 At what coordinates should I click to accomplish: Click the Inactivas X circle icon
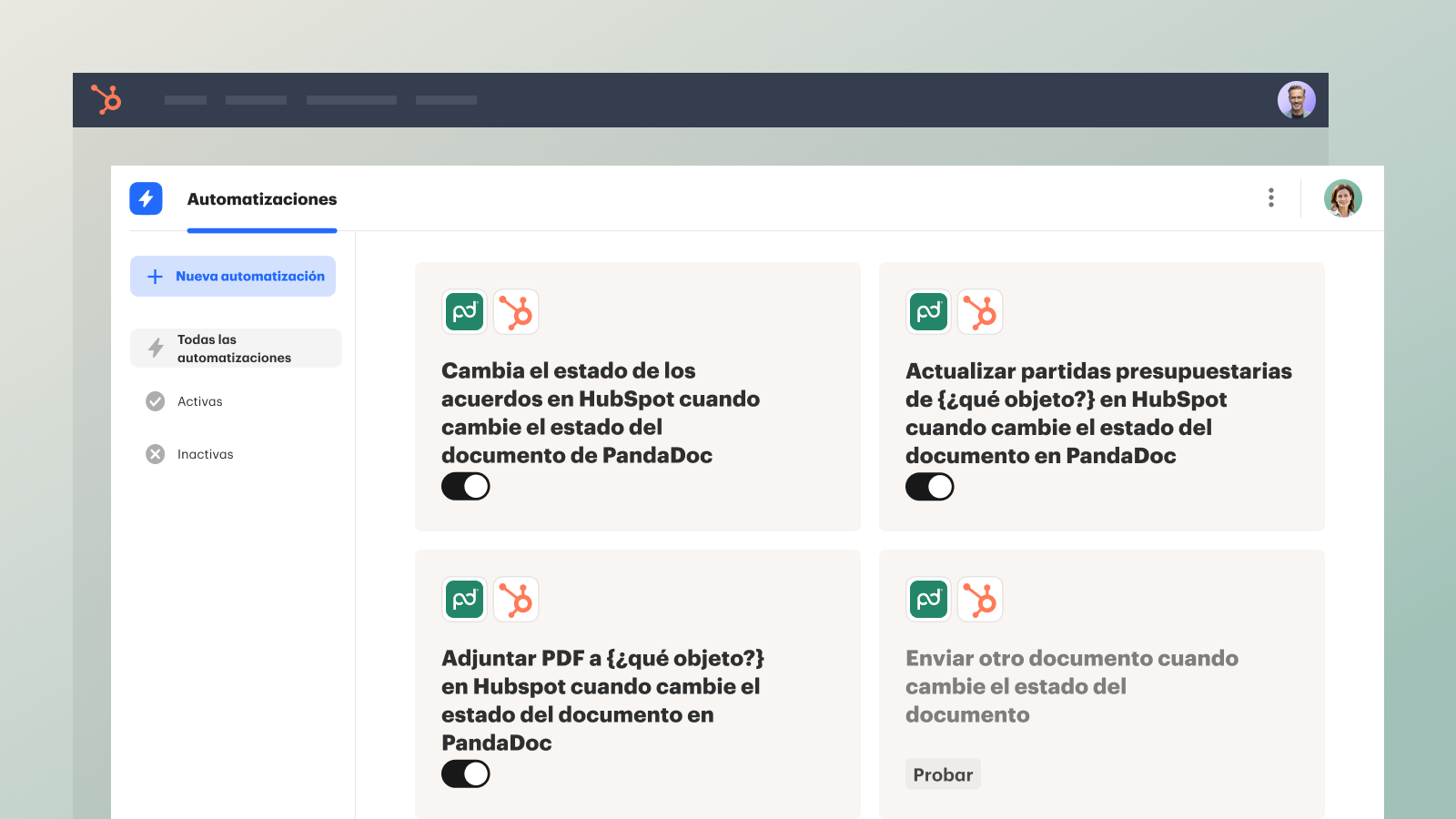coord(156,454)
